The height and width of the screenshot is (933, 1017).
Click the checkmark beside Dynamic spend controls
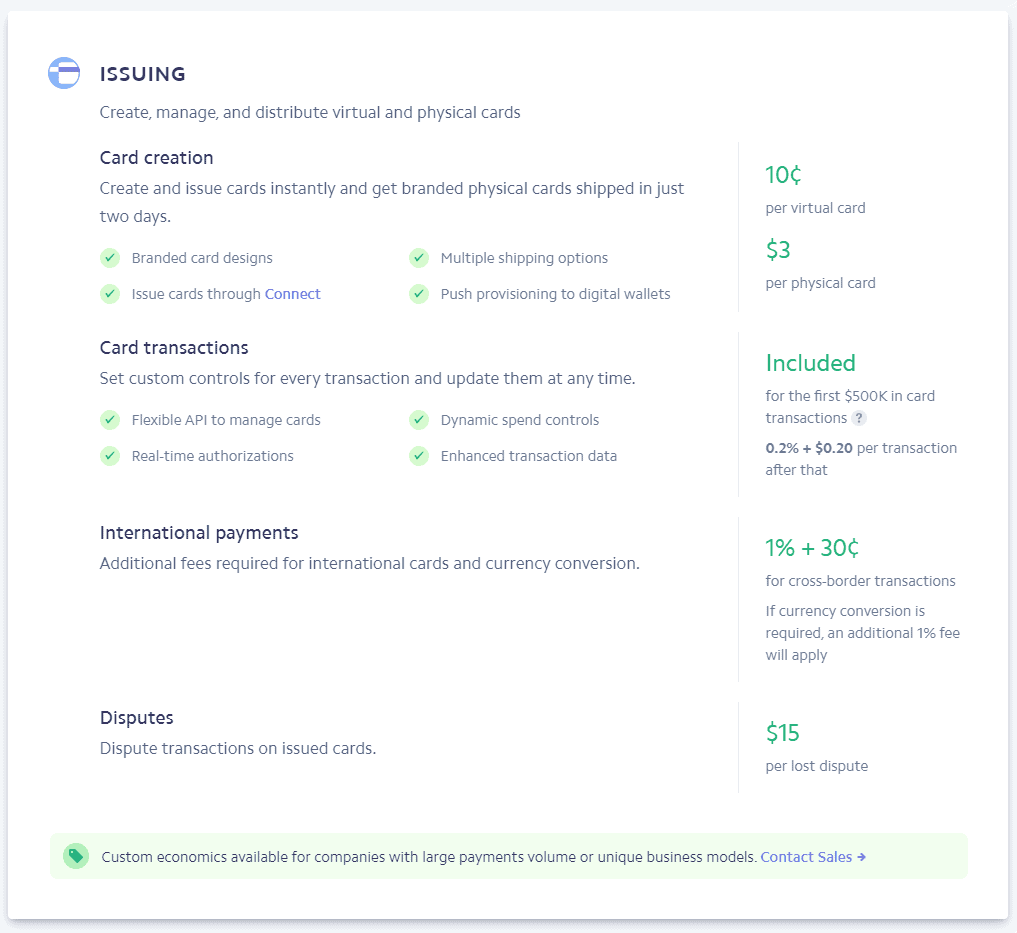[x=419, y=420]
